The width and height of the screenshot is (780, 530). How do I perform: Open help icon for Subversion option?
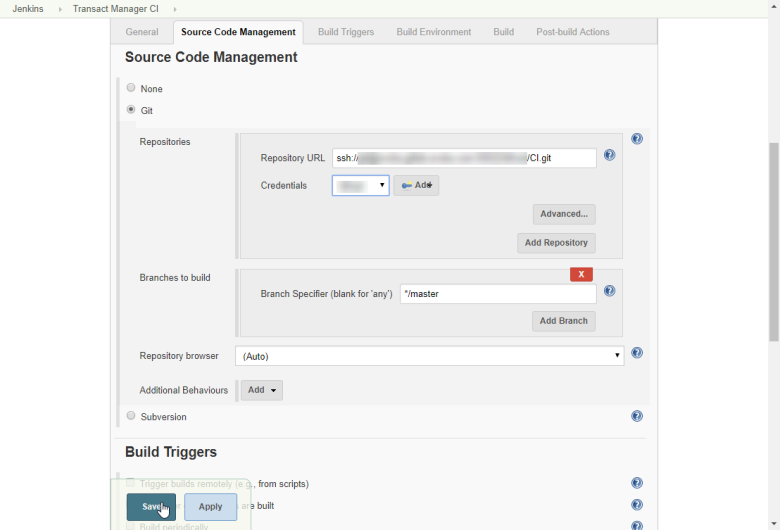tap(637, 416)
